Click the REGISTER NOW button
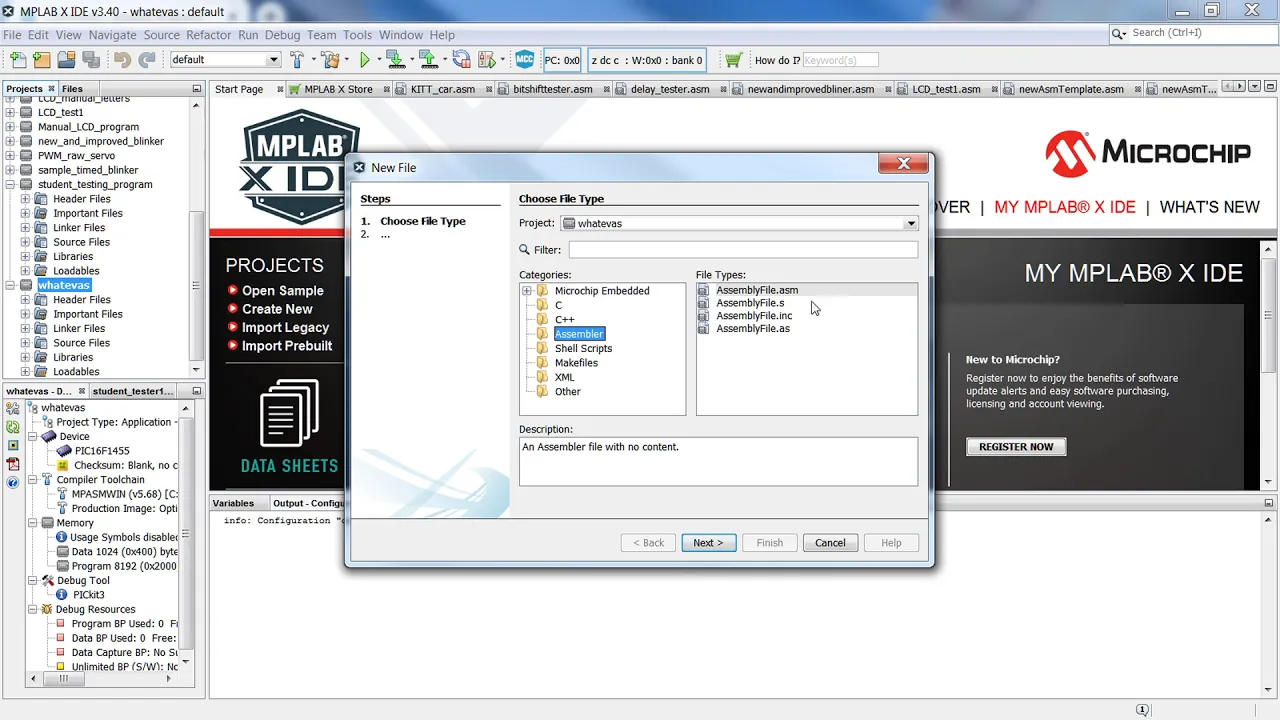 point(1016,447)
